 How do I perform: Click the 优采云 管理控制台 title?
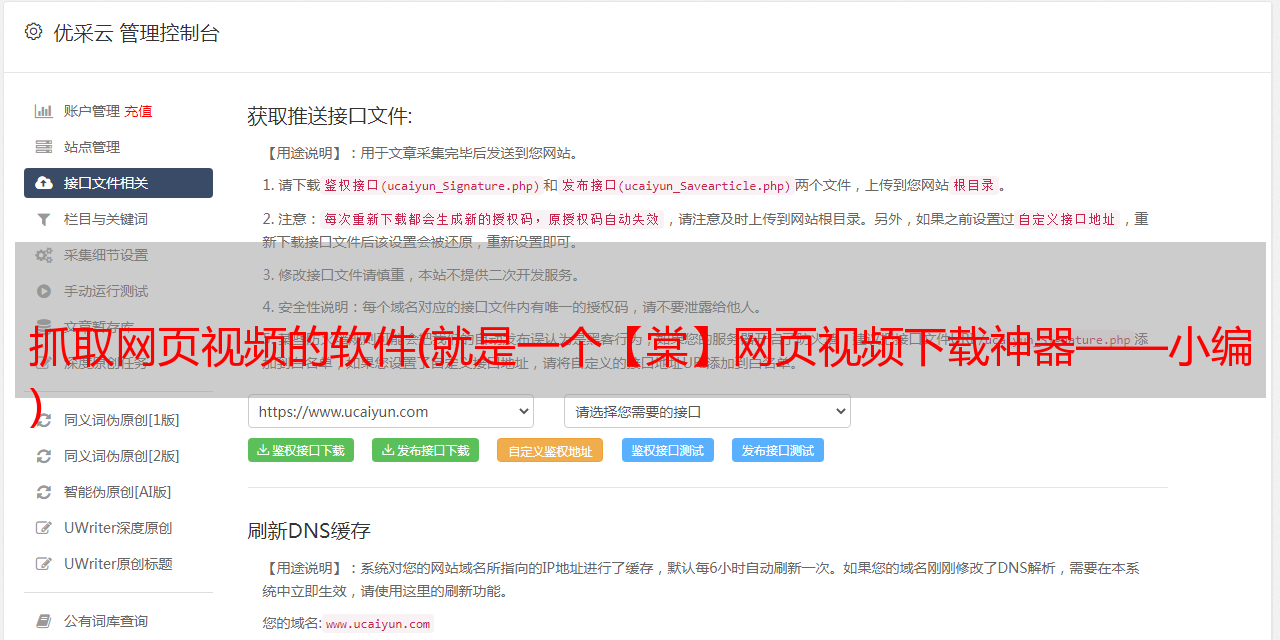tap(136, 33)
